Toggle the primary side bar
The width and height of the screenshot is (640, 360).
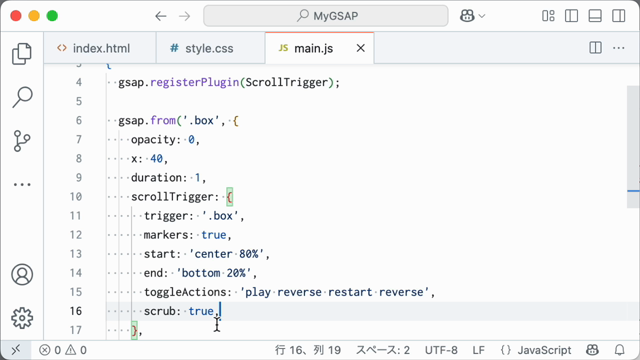pyautogui.click(x=571, y=16)
